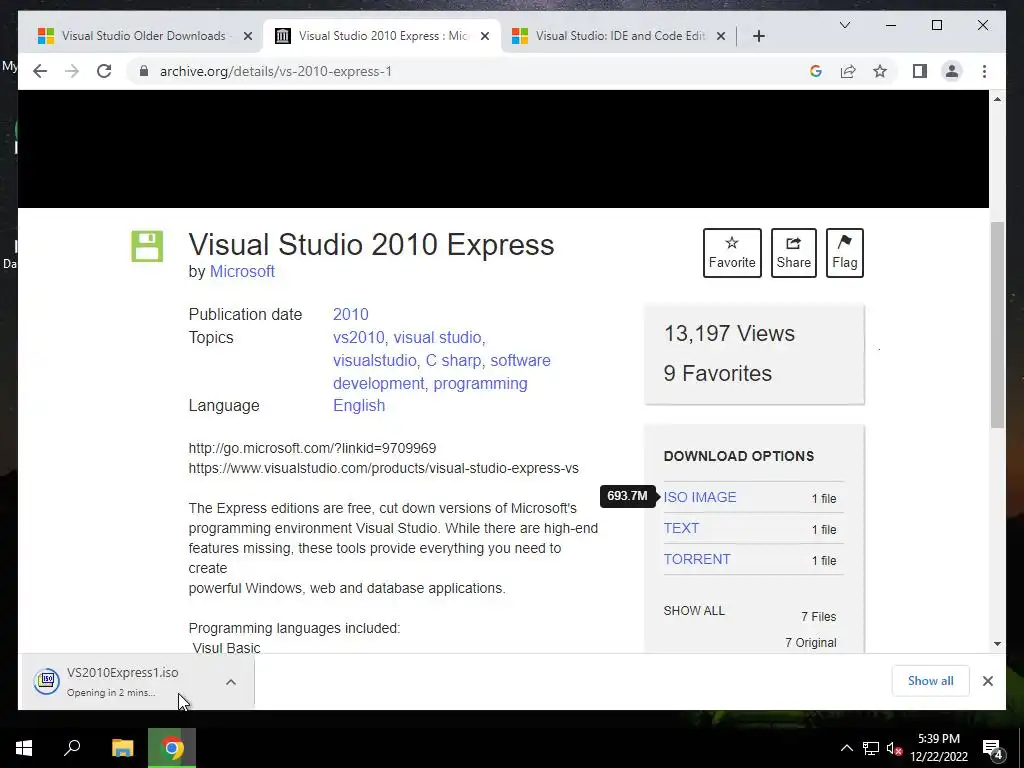Bookmark this page with star icon
Image resolution: width=1024 pixels, height=768 pixels.
(x=880, y=71)
